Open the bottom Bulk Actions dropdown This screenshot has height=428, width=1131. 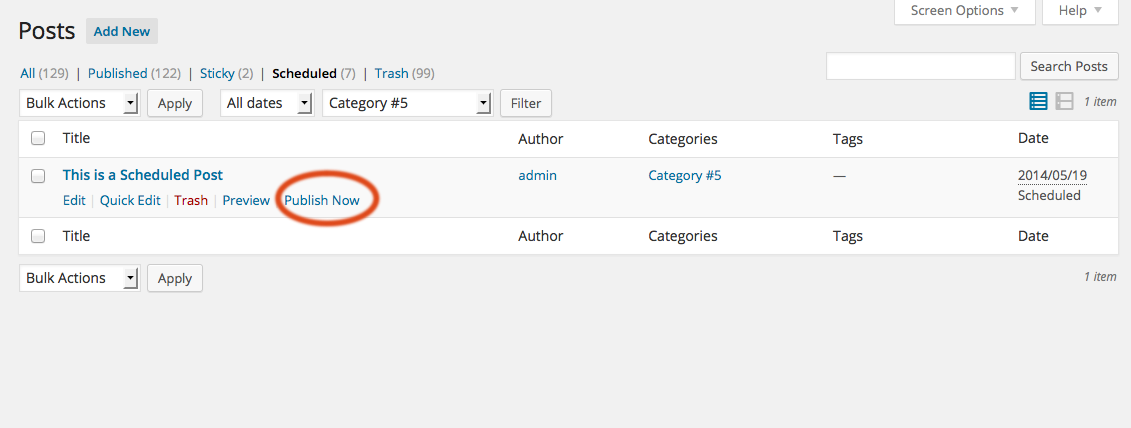coord(80,278)
